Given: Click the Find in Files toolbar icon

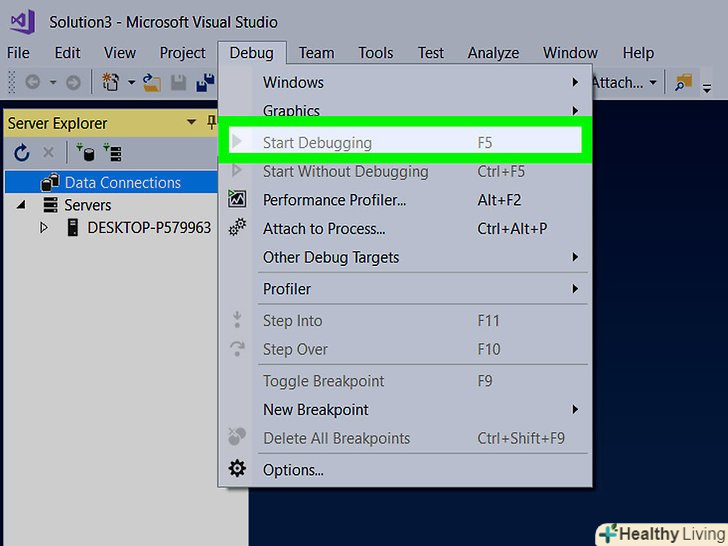Looking at the screenshot, I should coord(685,83).
